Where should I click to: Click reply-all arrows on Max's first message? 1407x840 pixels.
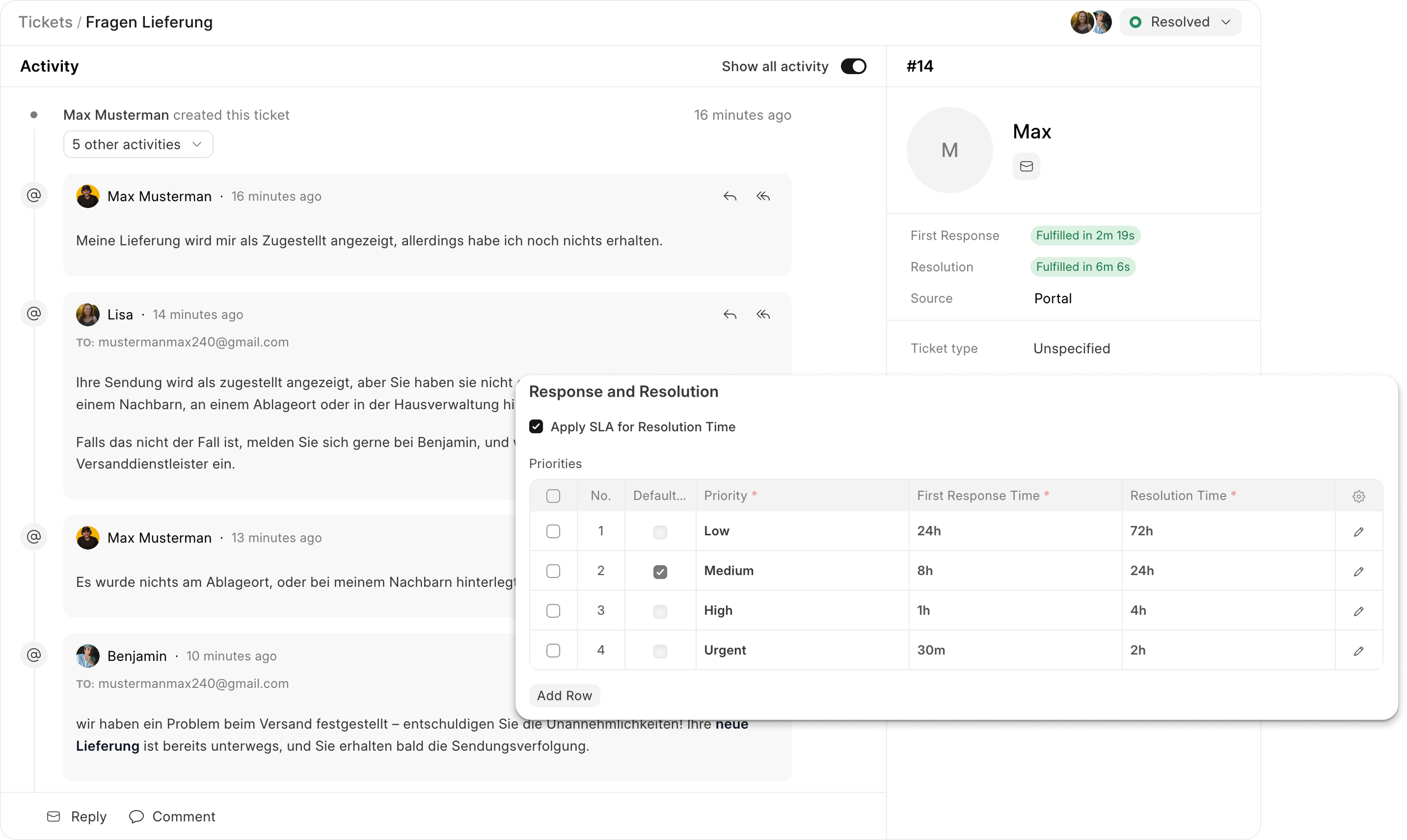click(x=763, y=196)
